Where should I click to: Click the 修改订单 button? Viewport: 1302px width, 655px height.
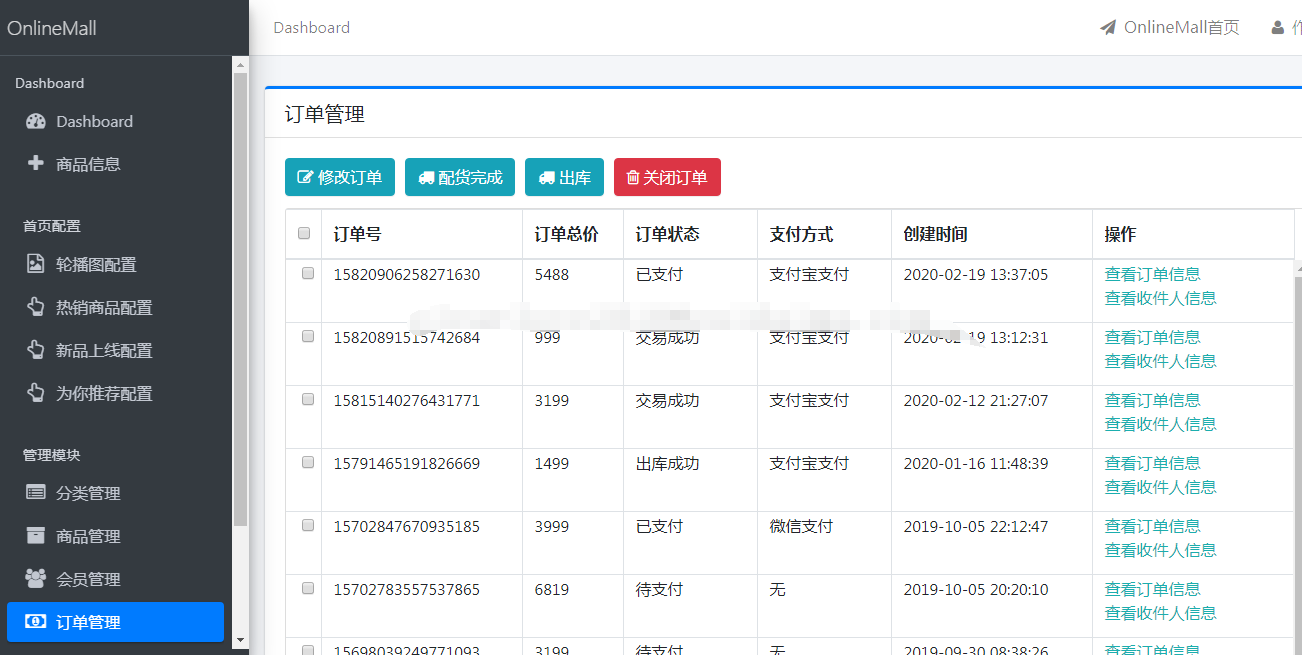[x=340, y=177]
